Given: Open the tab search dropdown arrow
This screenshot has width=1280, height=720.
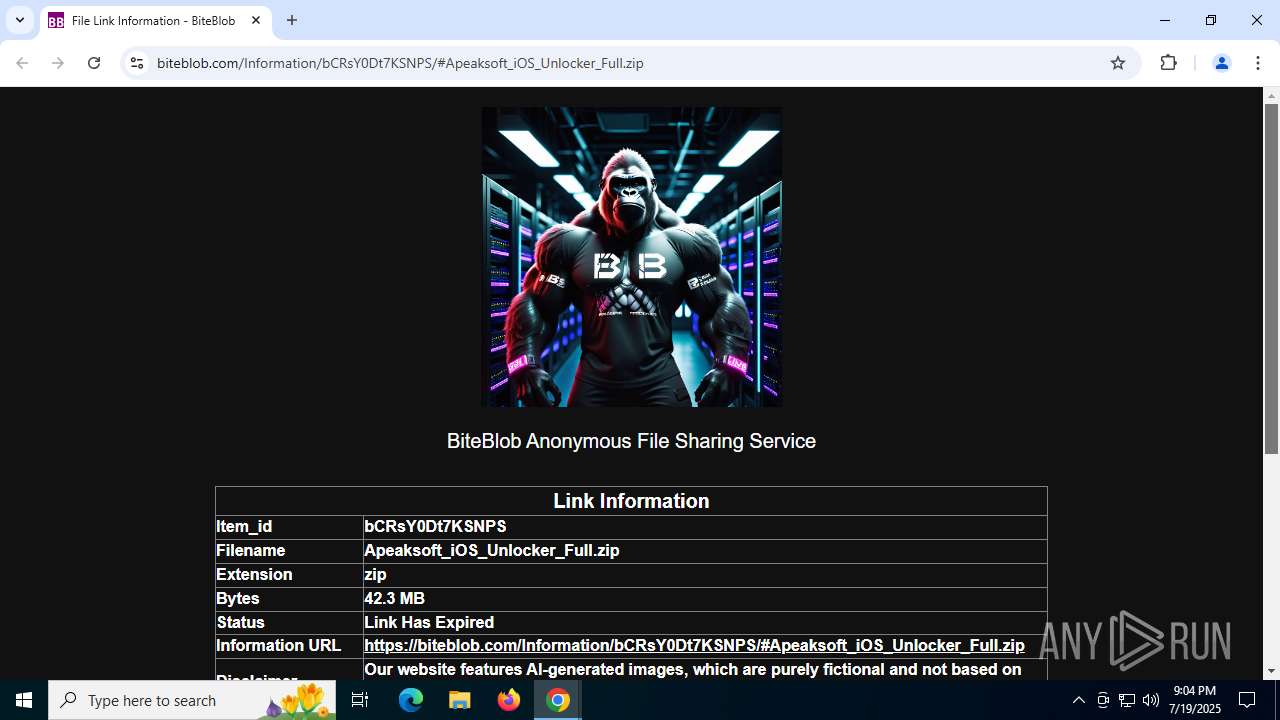Looking at the screenshot, I should [x=19, y=20].
